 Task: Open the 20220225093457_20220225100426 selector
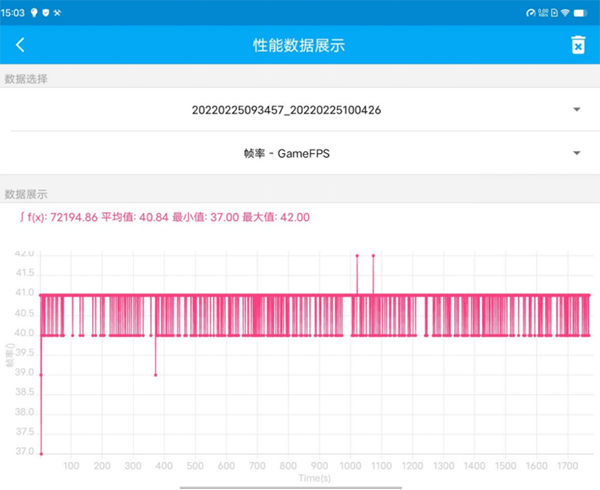(x=300, y=109)
